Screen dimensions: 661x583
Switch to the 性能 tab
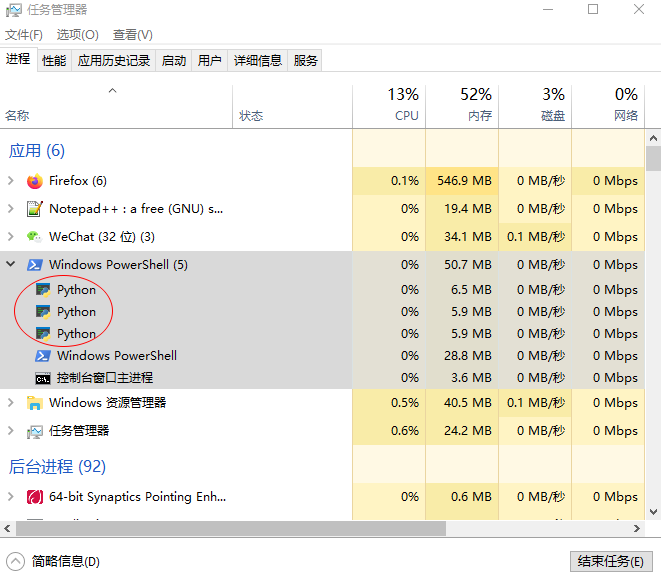(x=54, y=61)
